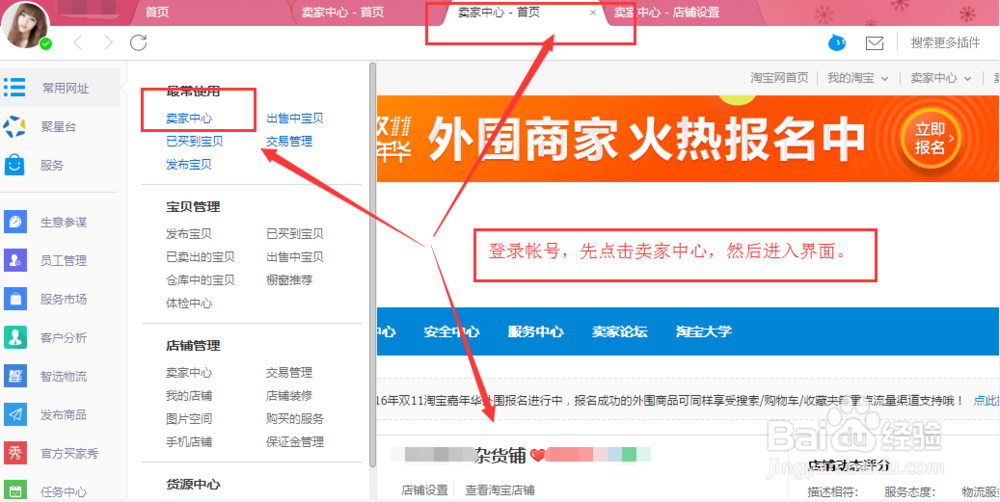Open 保证金管理 link
Image resolution: width=1000 pixels, height=502 pixels.
point(295,441)
